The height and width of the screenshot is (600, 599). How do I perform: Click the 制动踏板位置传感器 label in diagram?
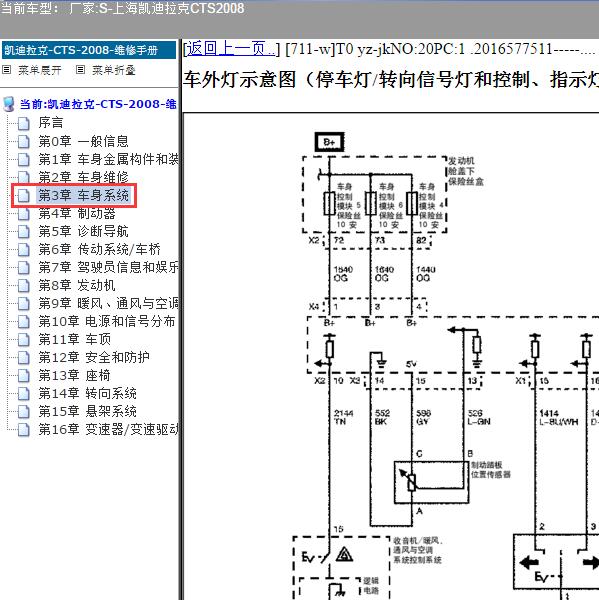pos(490,470)
